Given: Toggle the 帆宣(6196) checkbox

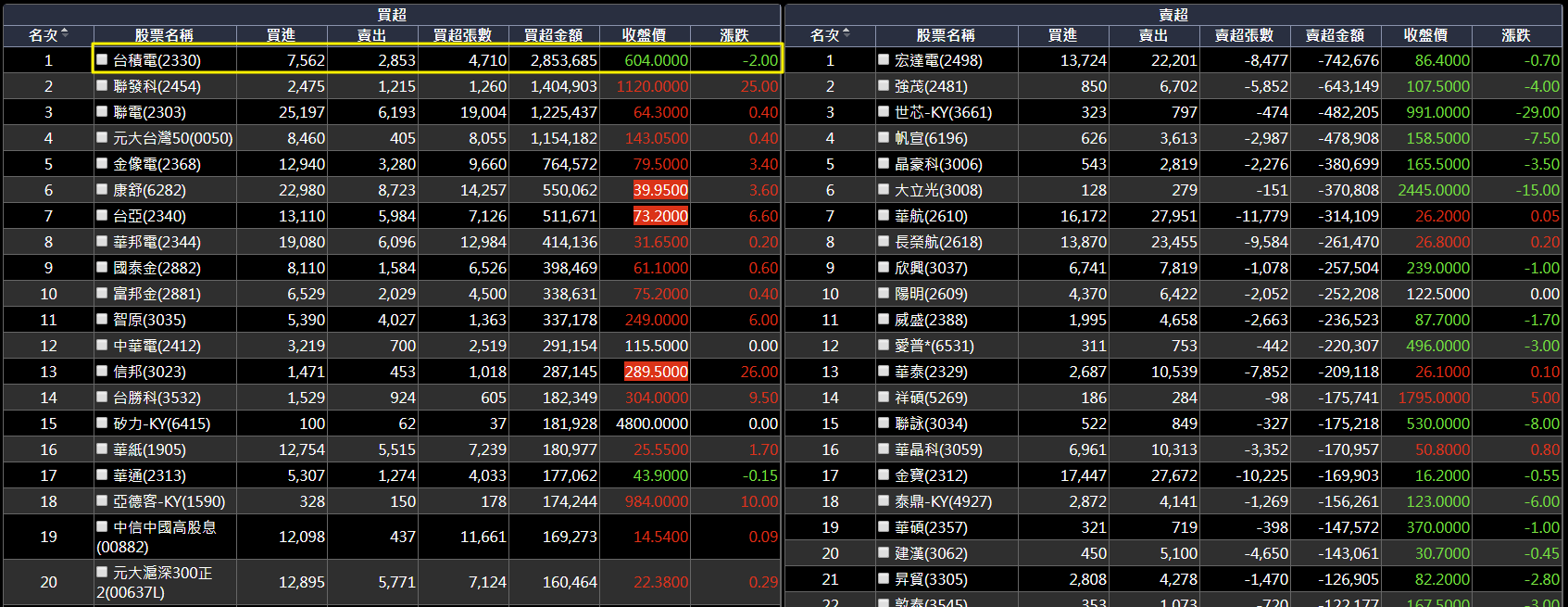Looking at the screenshot, I should click(884, 137).
